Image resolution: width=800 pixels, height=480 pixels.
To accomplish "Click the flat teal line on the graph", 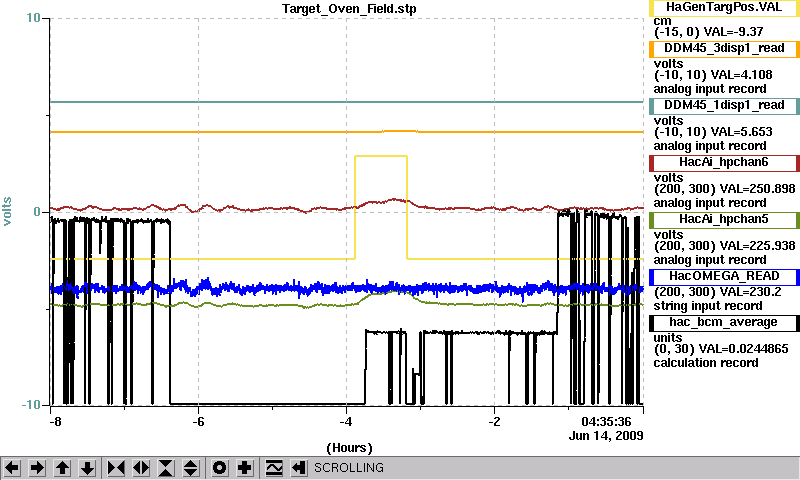I will point(347,102).
